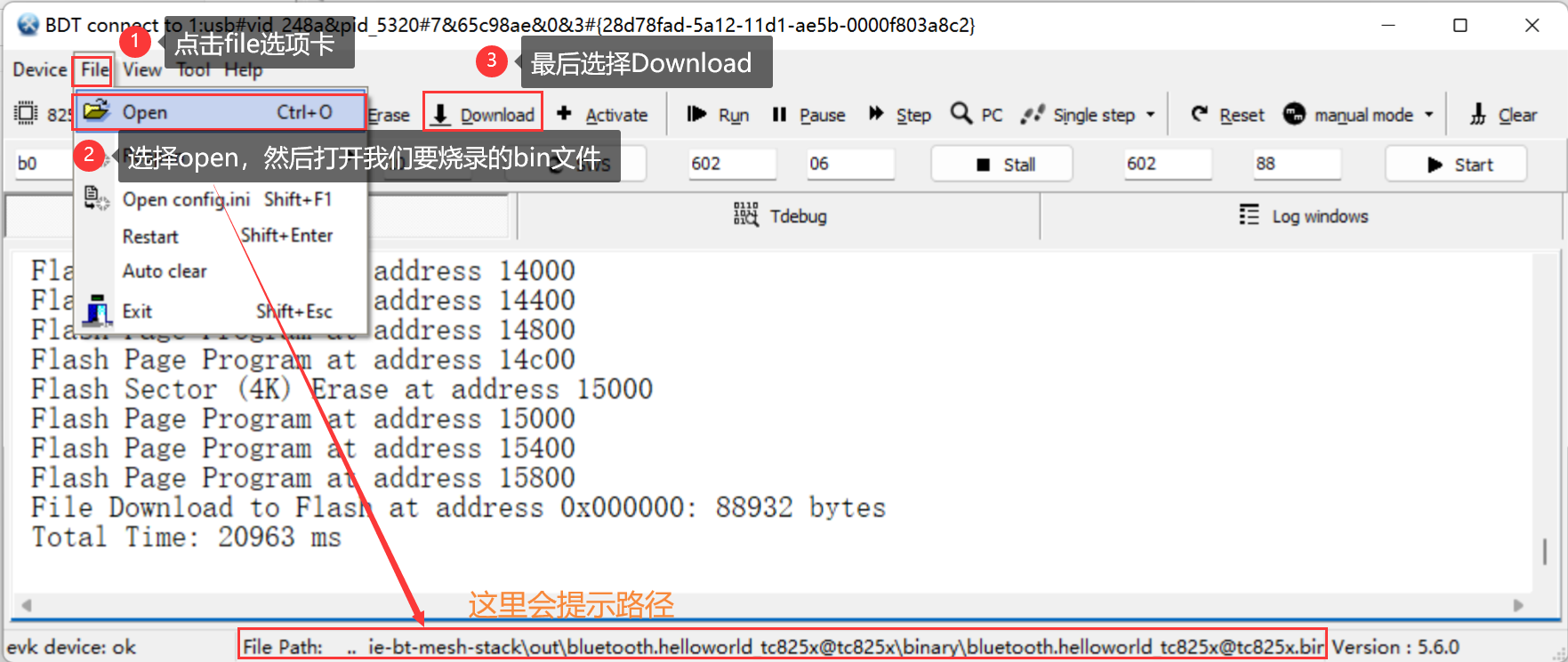Click the 'File Download to Flash' log line

click(458, 508)
